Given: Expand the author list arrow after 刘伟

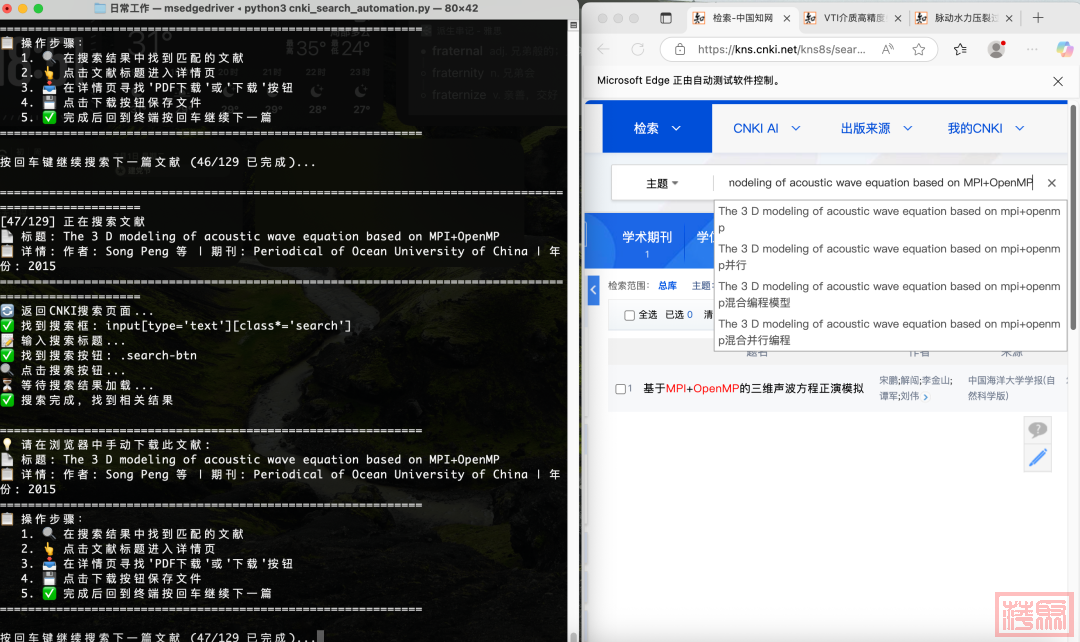Looking at the screenshot, I should (x=925, y=397).
